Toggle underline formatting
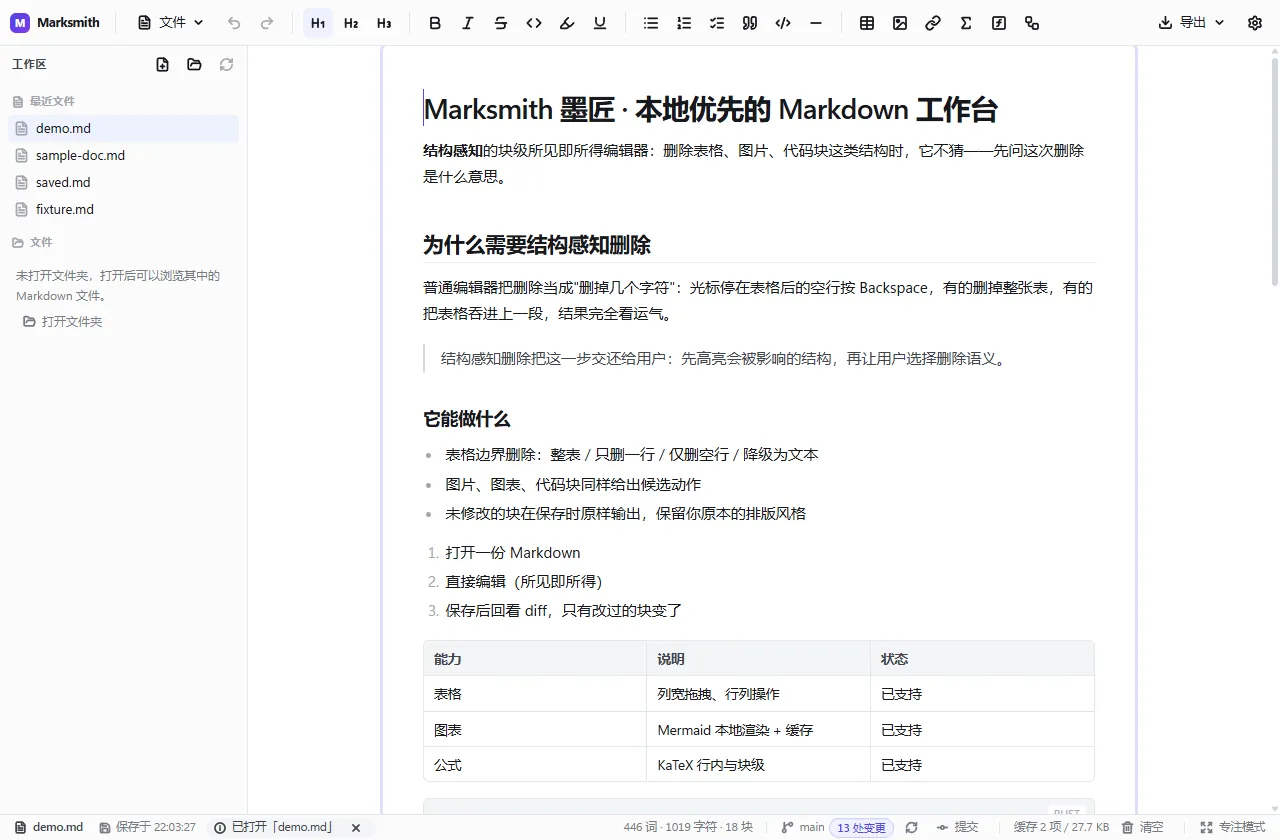This screenshot has width=1280, height=840. tap(600, 23)
